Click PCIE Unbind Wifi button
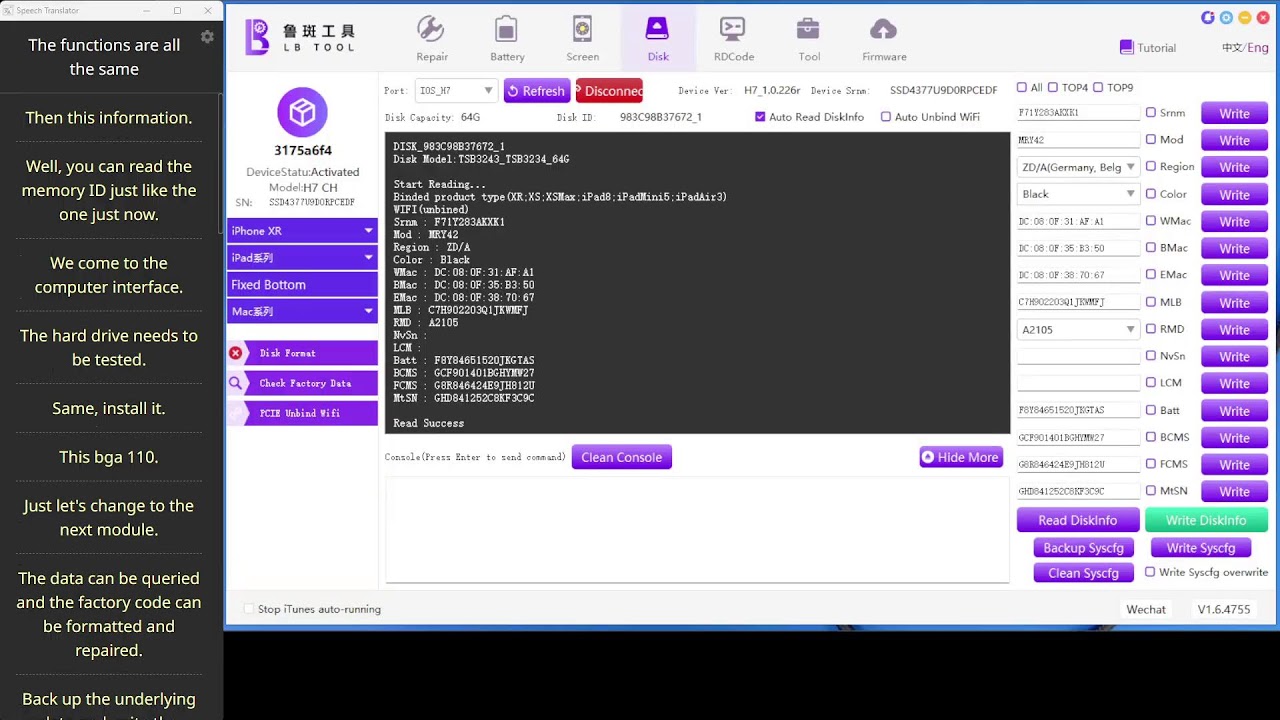The height and width of the screenshot is (720, 1280). tap(302, 413)
